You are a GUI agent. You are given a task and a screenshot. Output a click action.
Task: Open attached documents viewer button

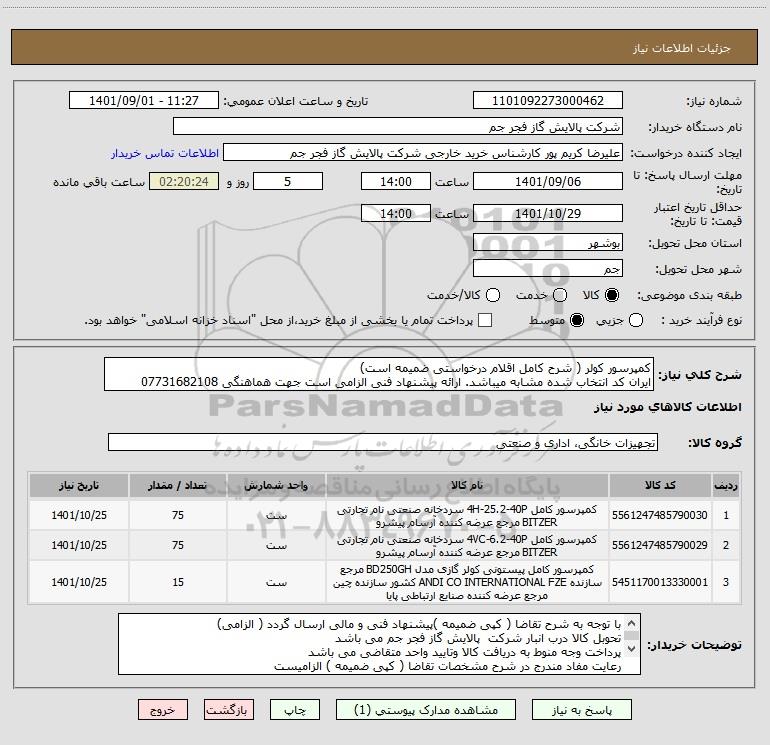click(426, 710)
